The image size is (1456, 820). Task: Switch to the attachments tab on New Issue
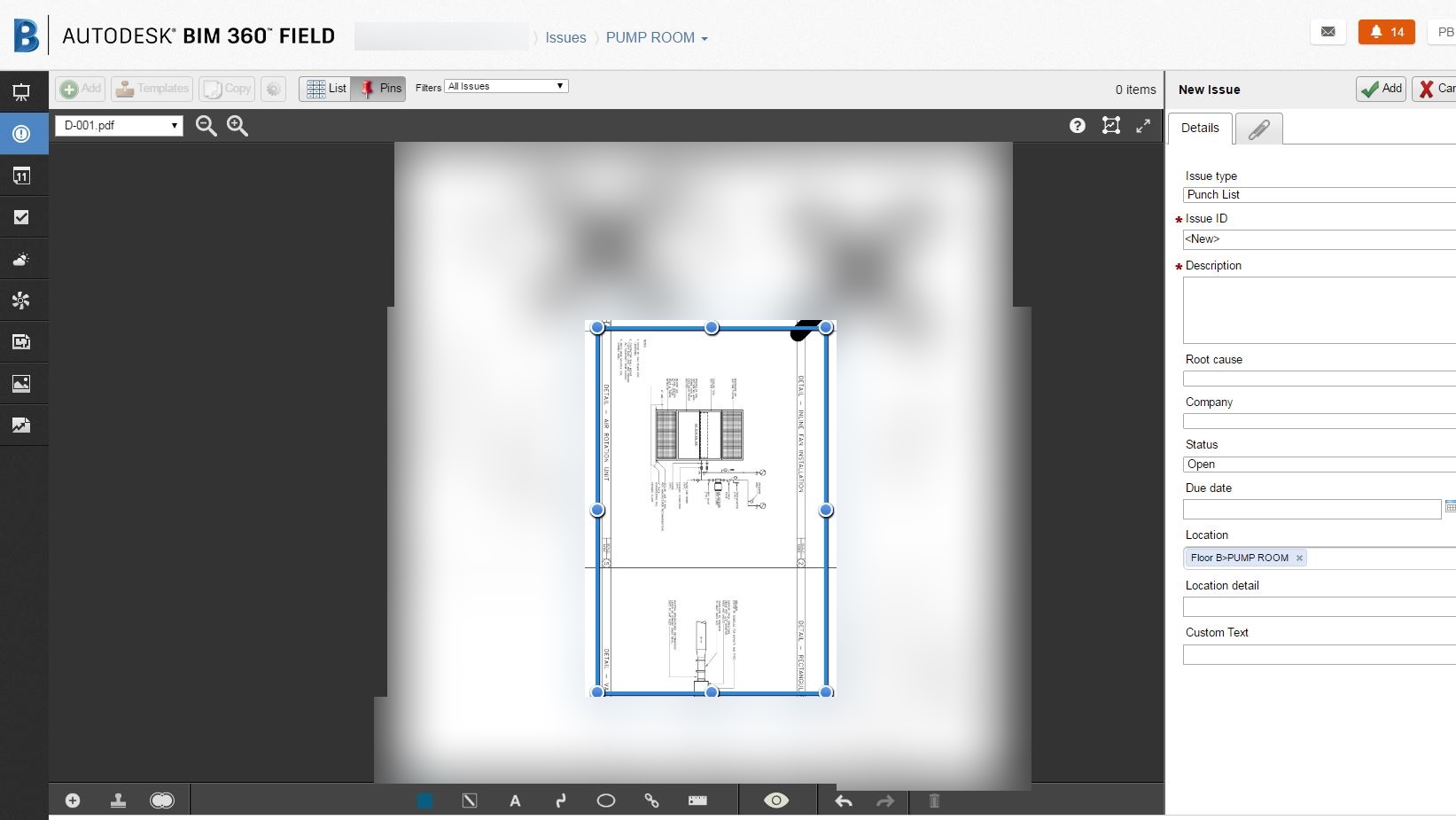tap(1257, 128)
